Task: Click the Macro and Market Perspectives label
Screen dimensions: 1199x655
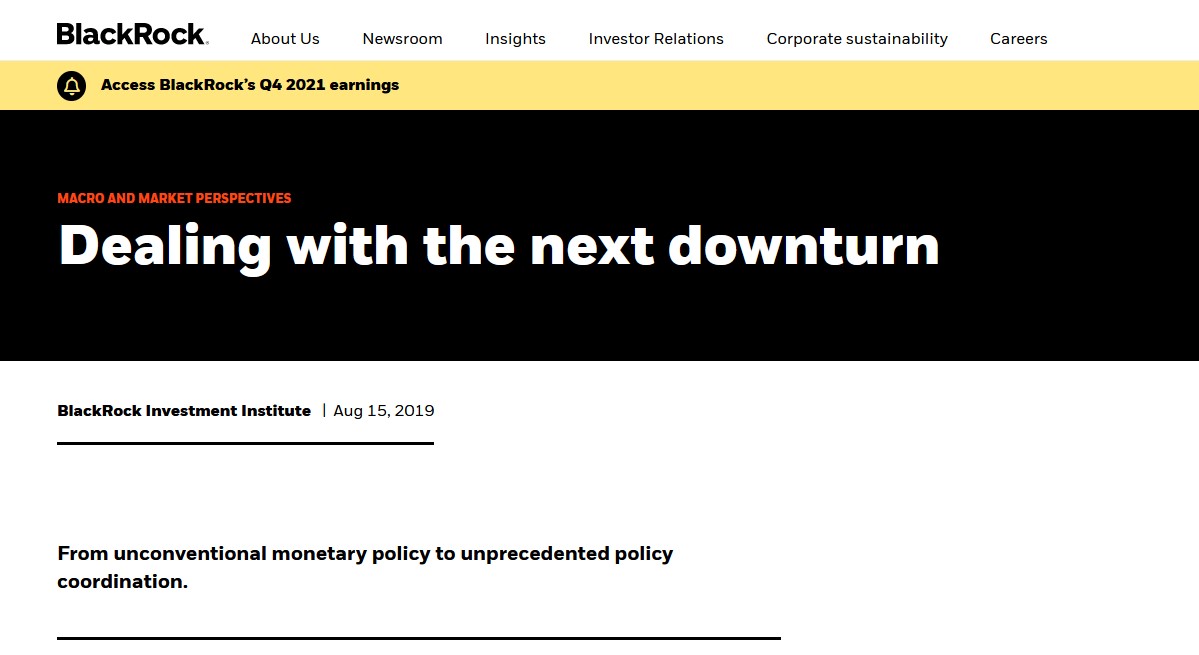Action: (174, 199)
